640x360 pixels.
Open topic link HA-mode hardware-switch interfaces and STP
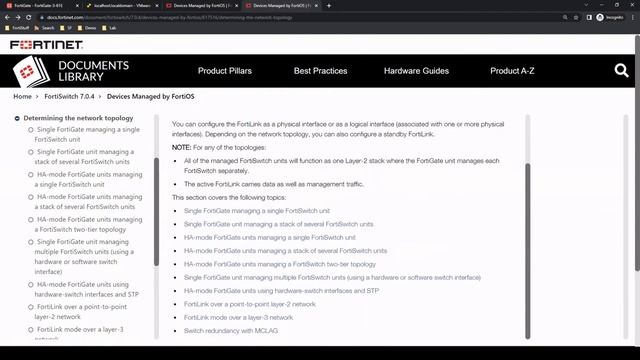pyautogui.click(x=281, y=291)
